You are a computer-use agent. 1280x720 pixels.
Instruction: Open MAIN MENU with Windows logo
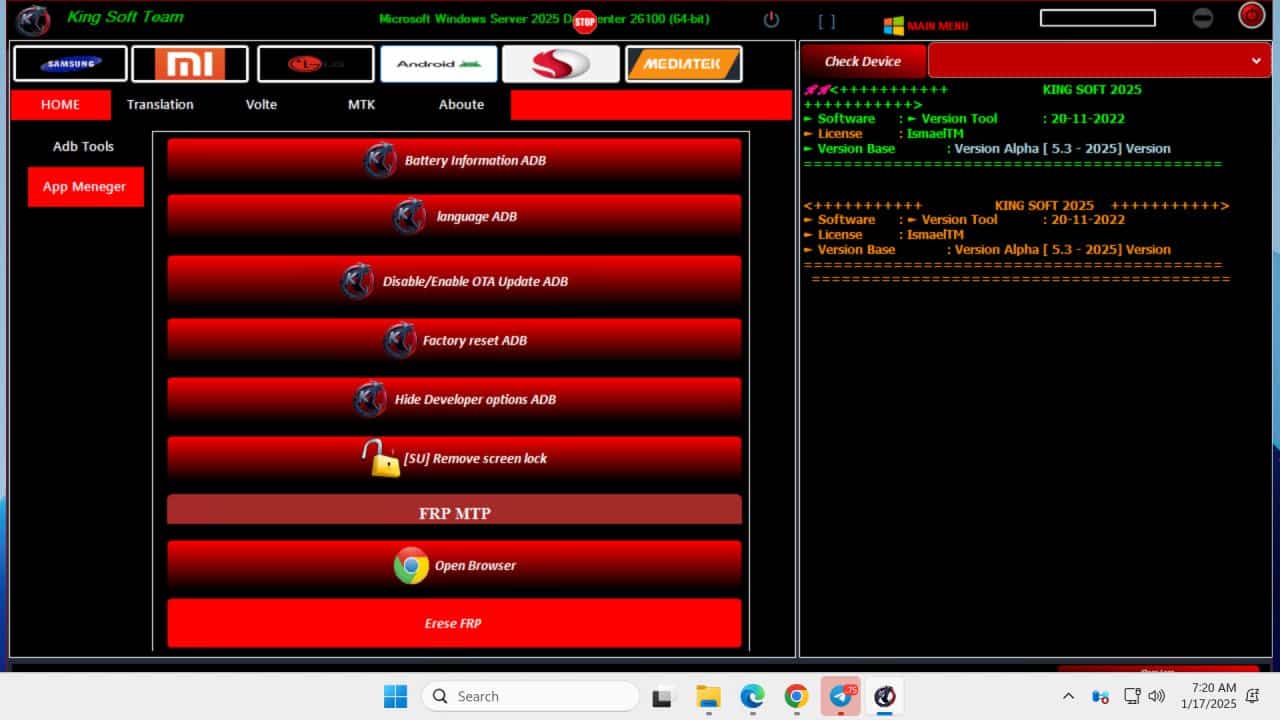coord(925,25)
